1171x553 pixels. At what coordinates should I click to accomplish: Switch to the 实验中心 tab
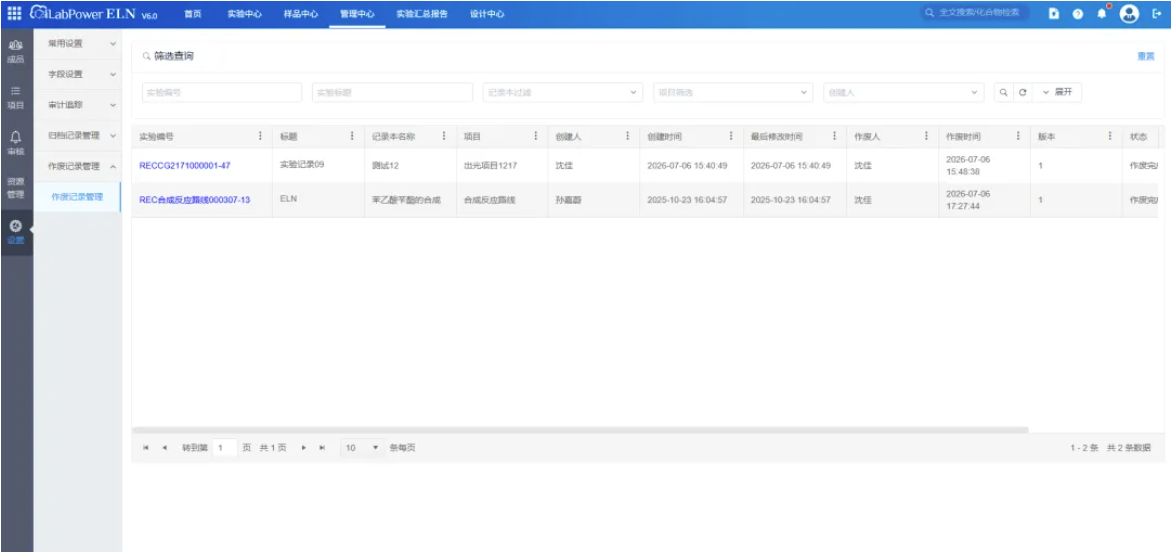[244, 14]
